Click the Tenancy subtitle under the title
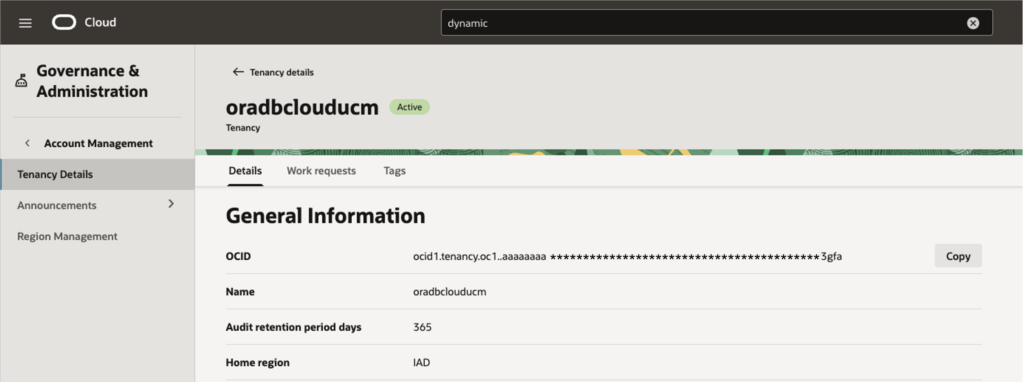This screenshot has width=1024, height=382. [243, 128]
